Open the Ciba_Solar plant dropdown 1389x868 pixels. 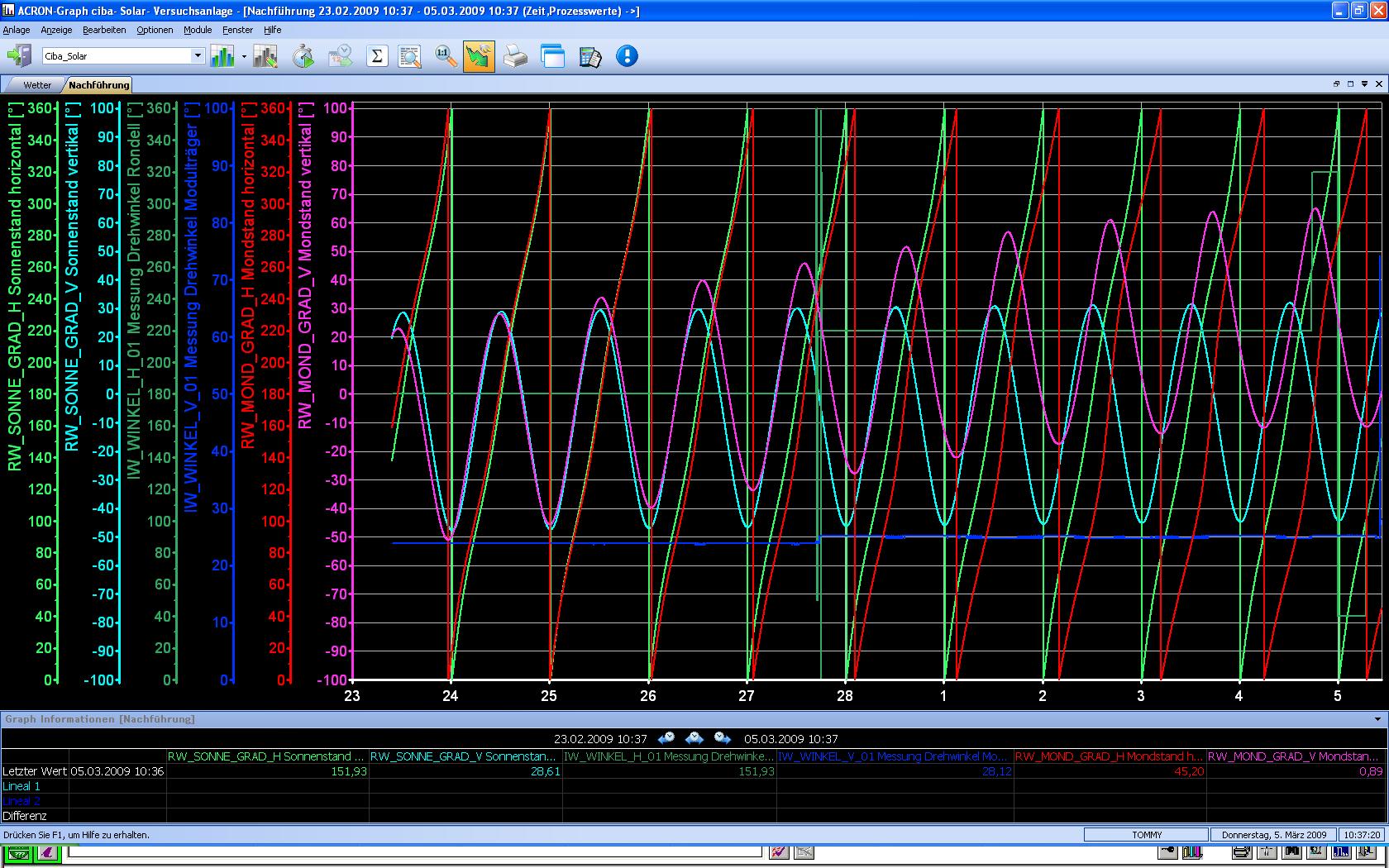pyautogui.click(x=198, y=56)
